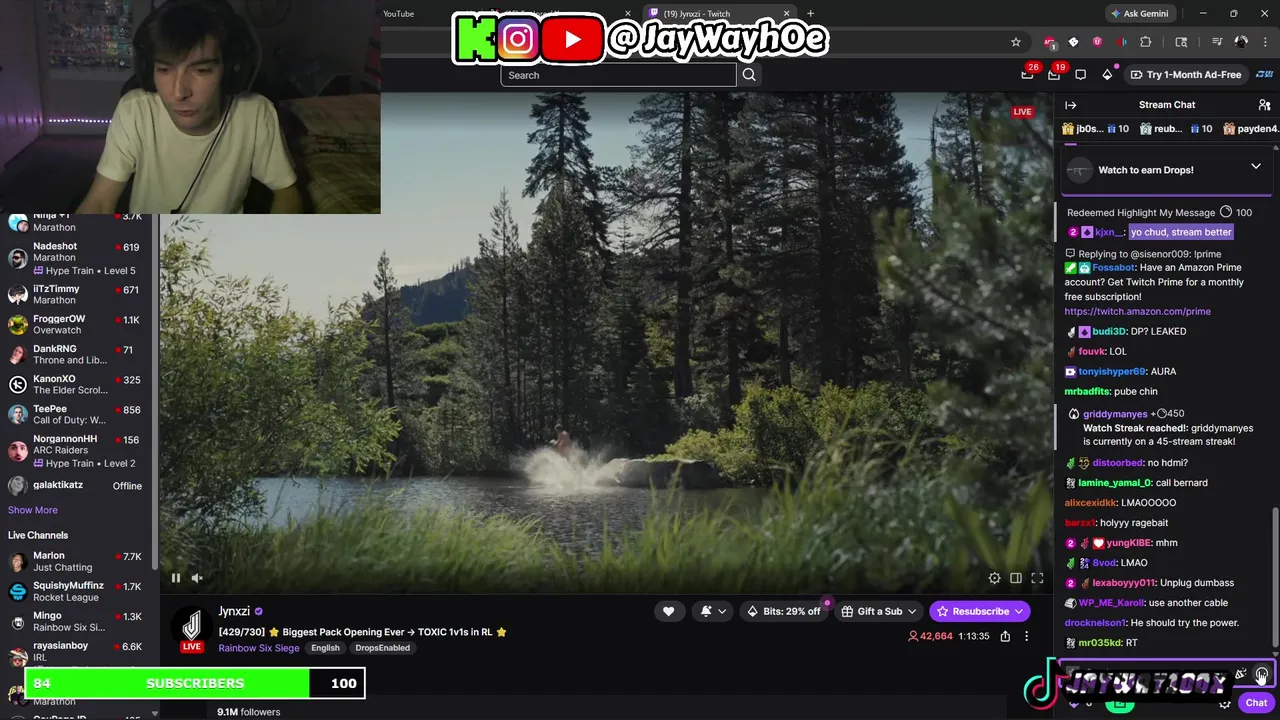Toggle theatre mode in the player
1280x720 pixels.
[x=1016, y=578]
